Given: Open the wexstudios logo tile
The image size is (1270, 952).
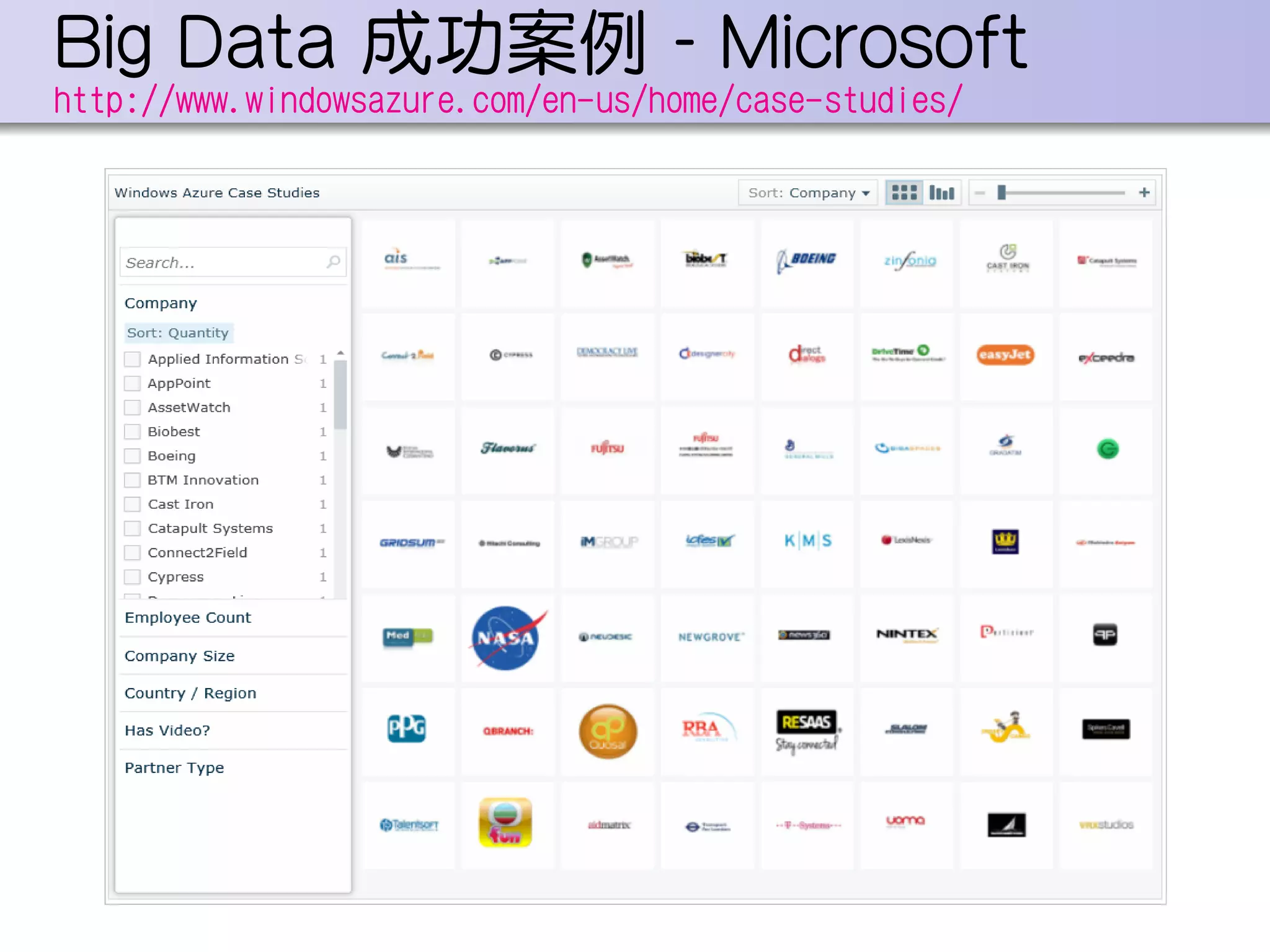Looking at the screenshot, I should 1106,824.
